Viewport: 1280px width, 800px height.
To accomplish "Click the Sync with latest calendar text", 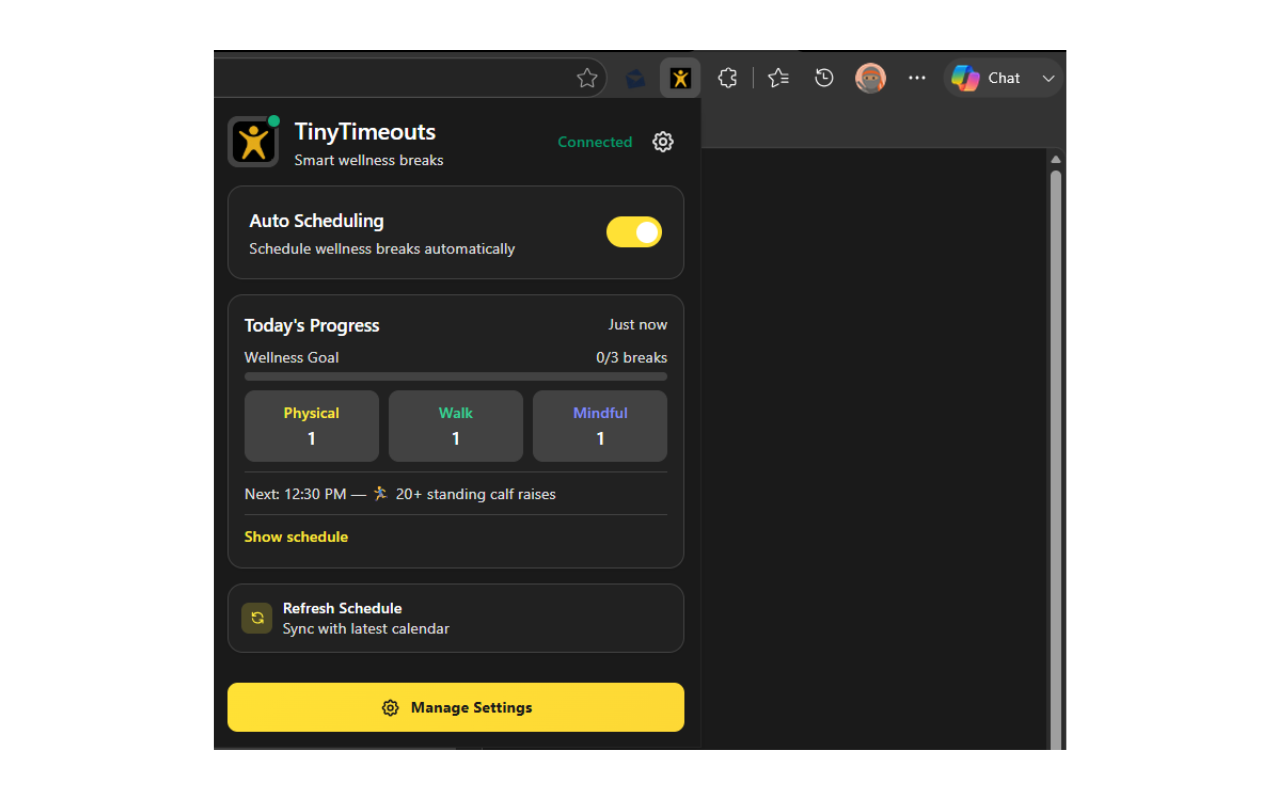I will (366, 629).
